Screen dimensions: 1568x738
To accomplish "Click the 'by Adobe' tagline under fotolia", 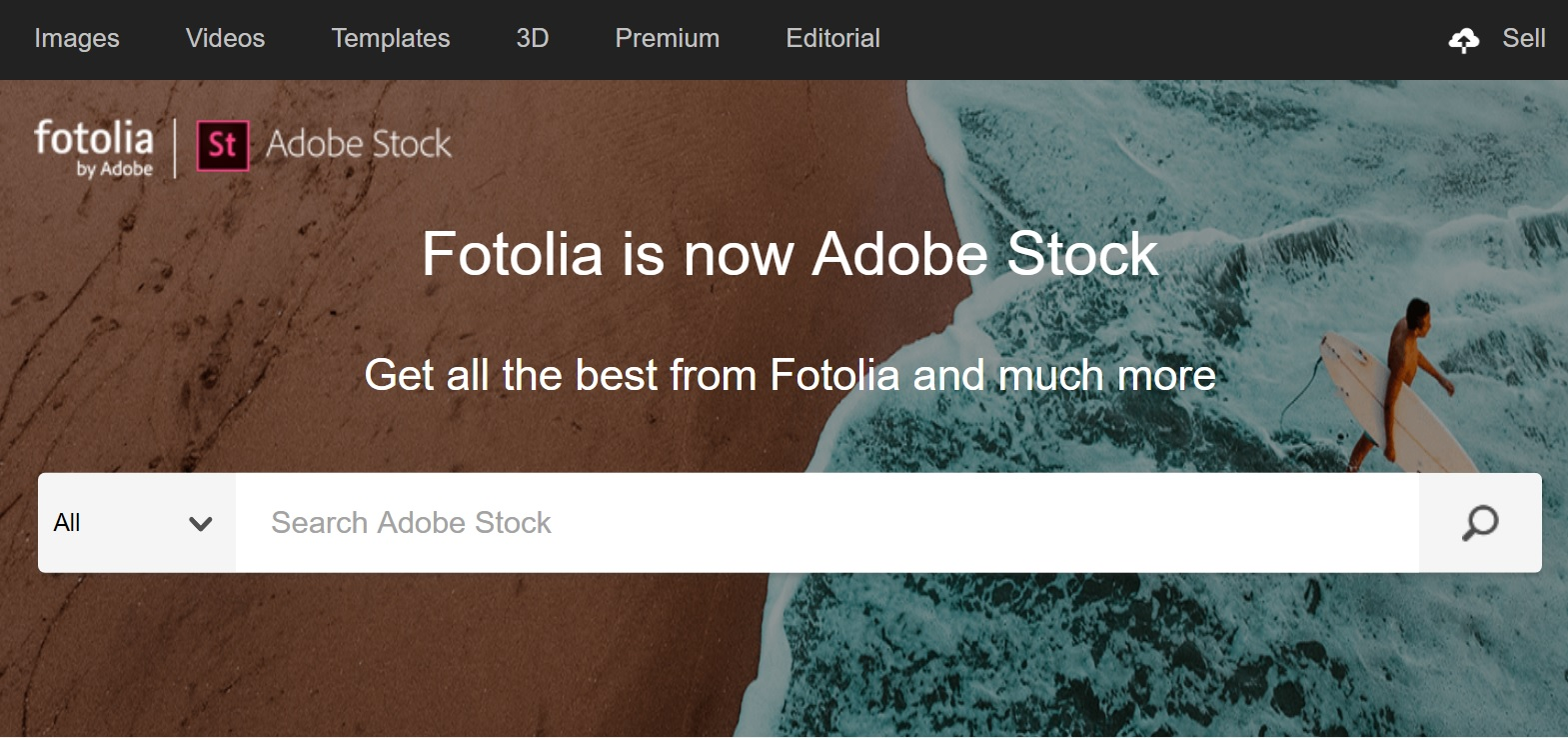I will [x=115, y=169].
